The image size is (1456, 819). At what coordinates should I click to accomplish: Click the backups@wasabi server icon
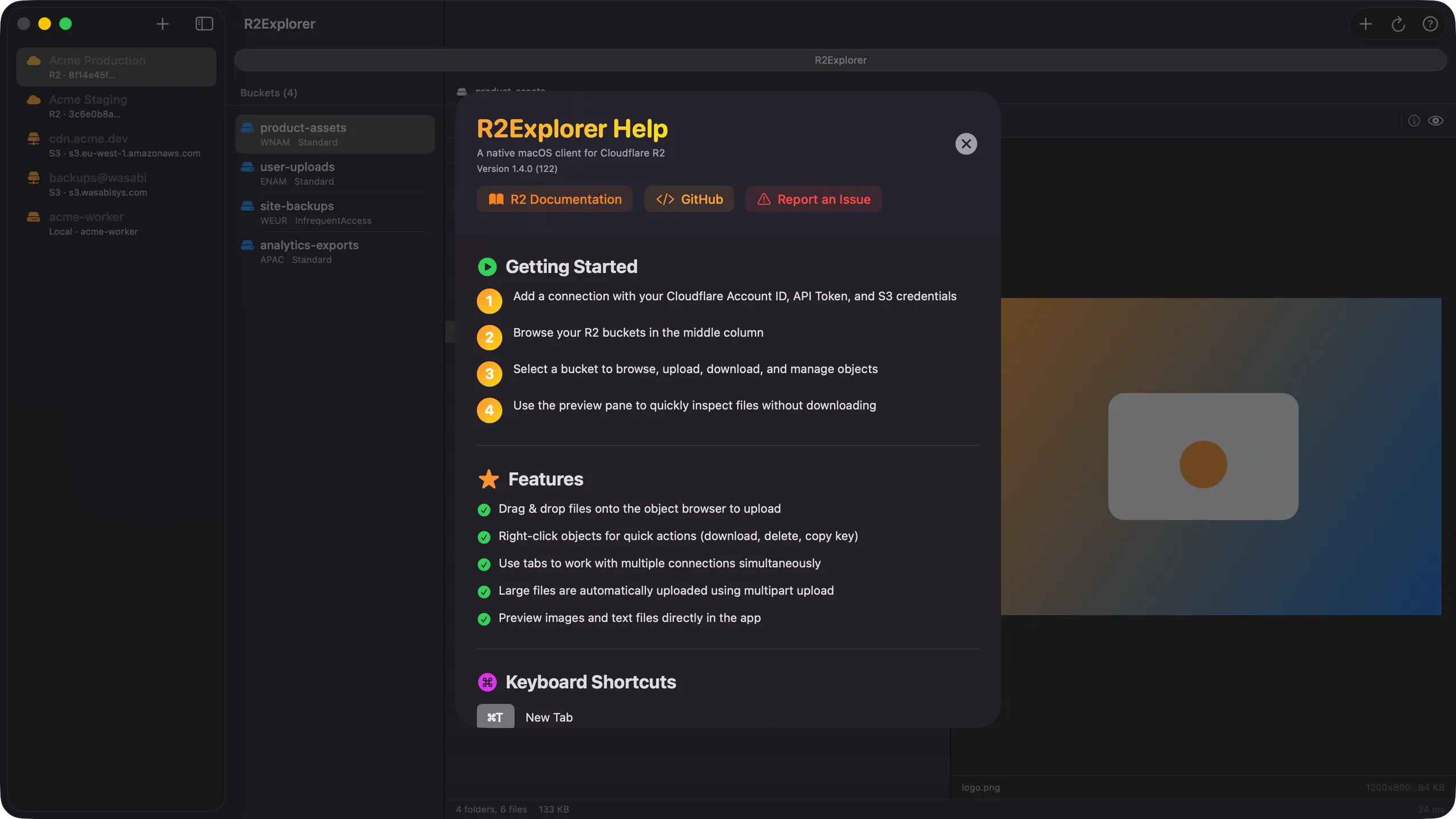[34, 177]
